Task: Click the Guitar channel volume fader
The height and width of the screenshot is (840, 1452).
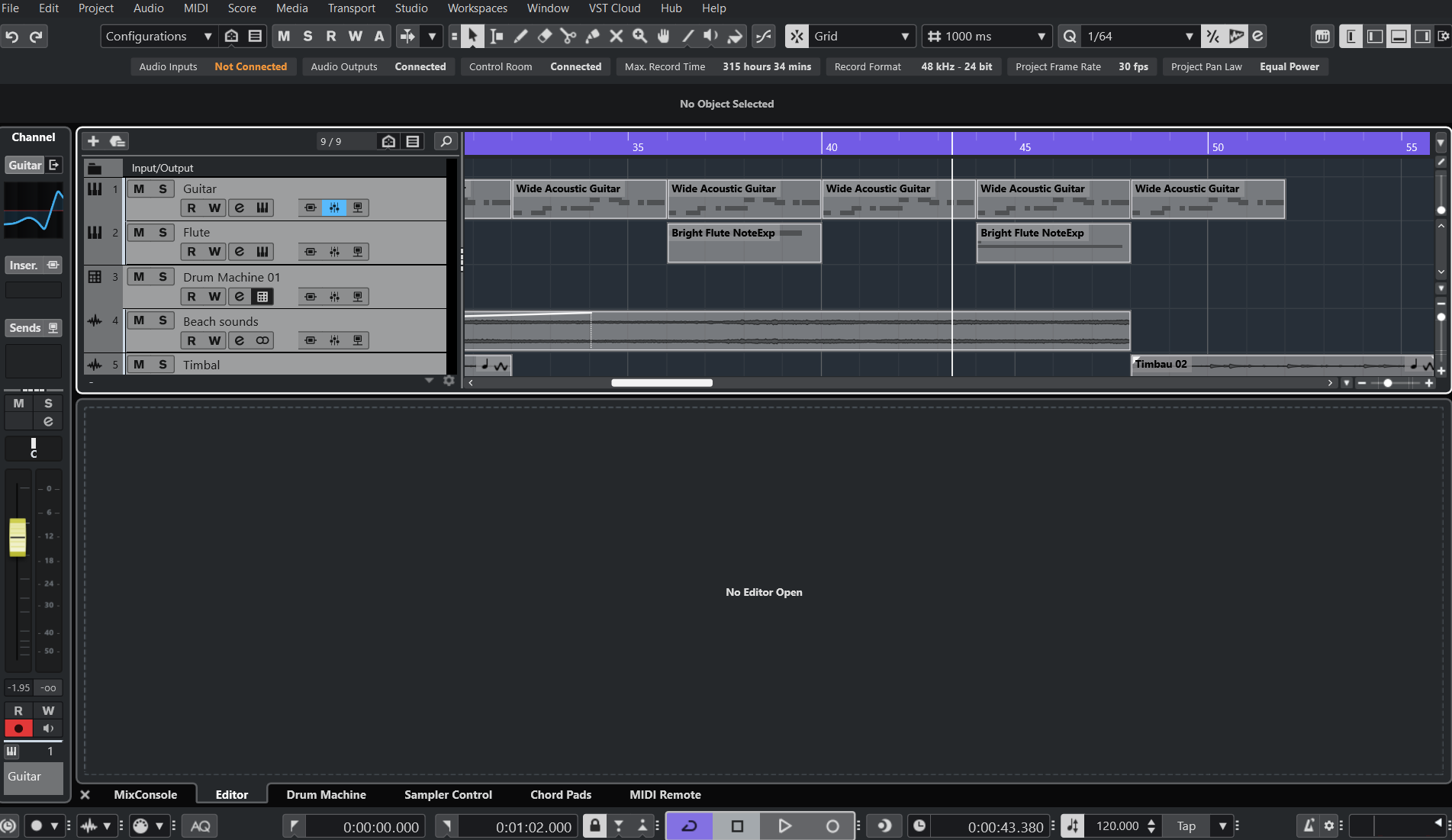Action: coord(18,537)
